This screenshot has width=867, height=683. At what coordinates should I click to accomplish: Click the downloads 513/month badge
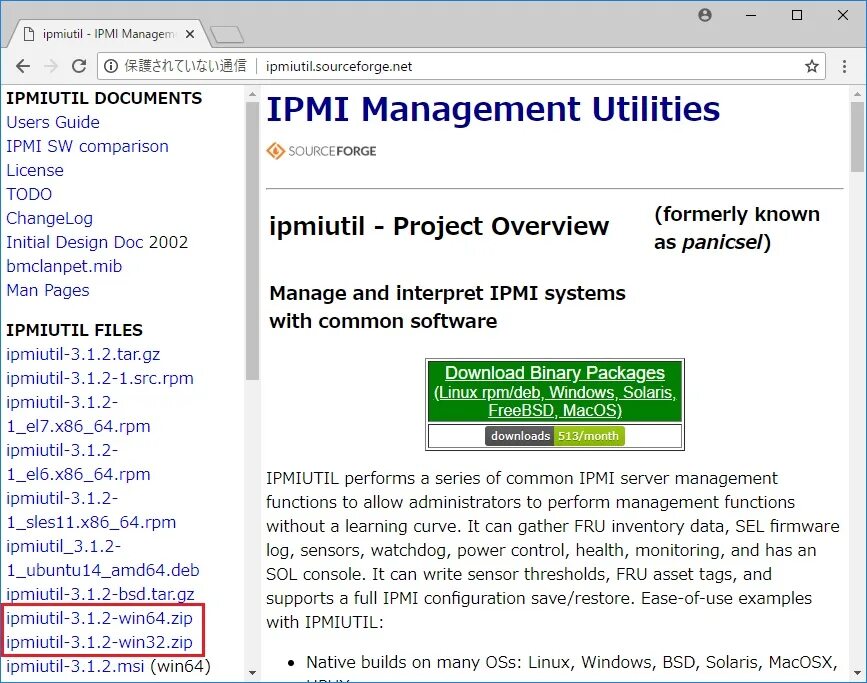point(555,436)
